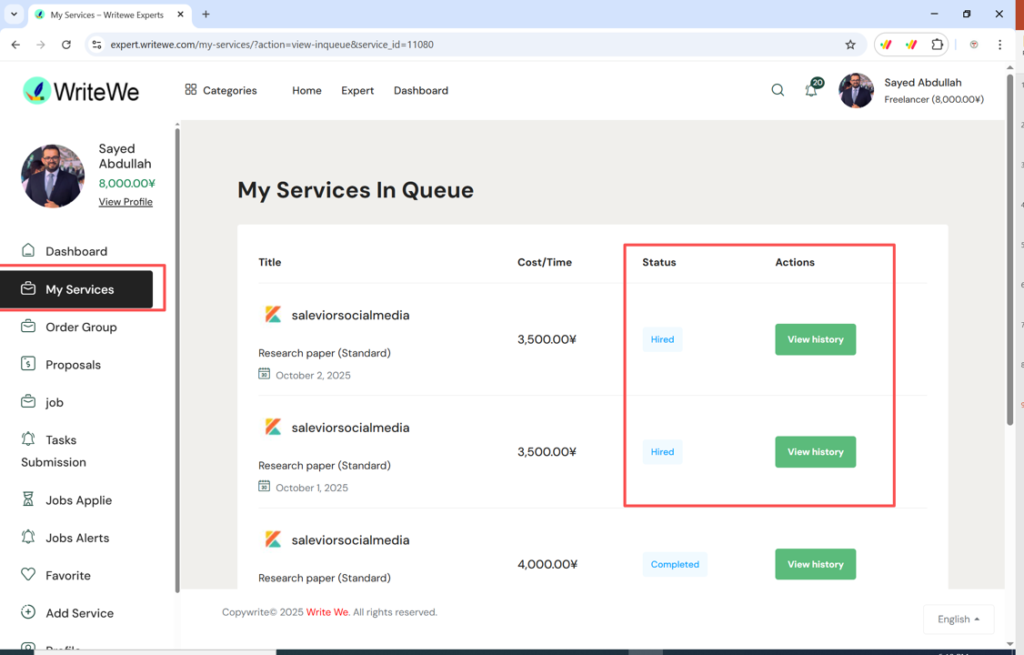Click the search magnifier icon in header

[x=778, y=90]
